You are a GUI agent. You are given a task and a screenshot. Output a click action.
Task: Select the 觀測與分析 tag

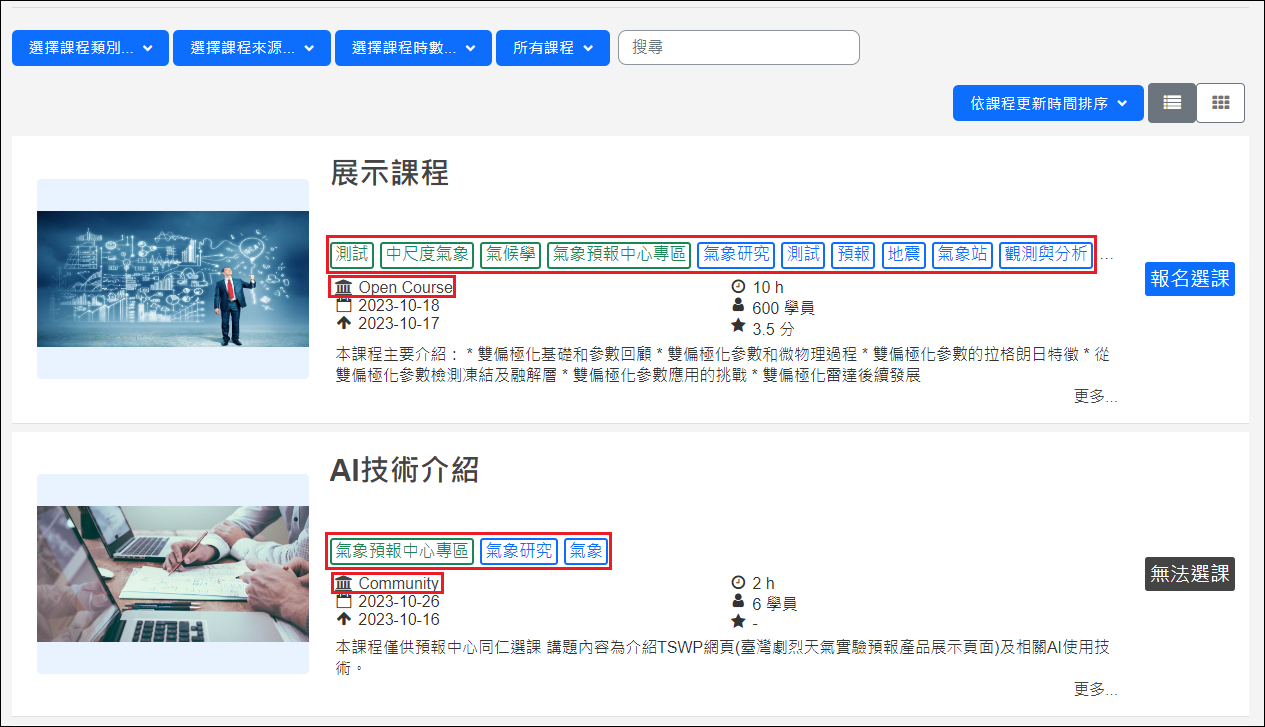[x=1046, y=254]
